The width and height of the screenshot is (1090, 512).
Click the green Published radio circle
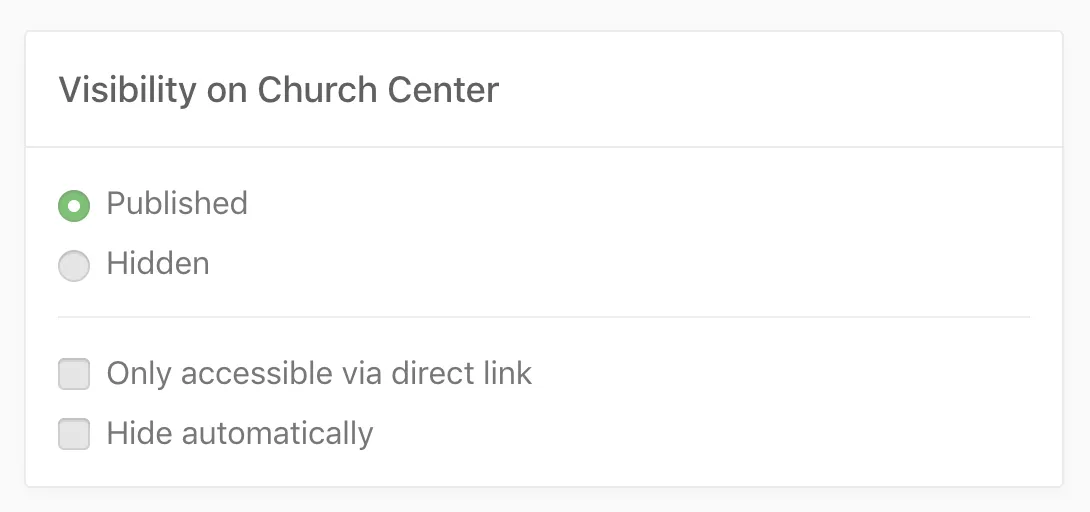pos(74,205)
